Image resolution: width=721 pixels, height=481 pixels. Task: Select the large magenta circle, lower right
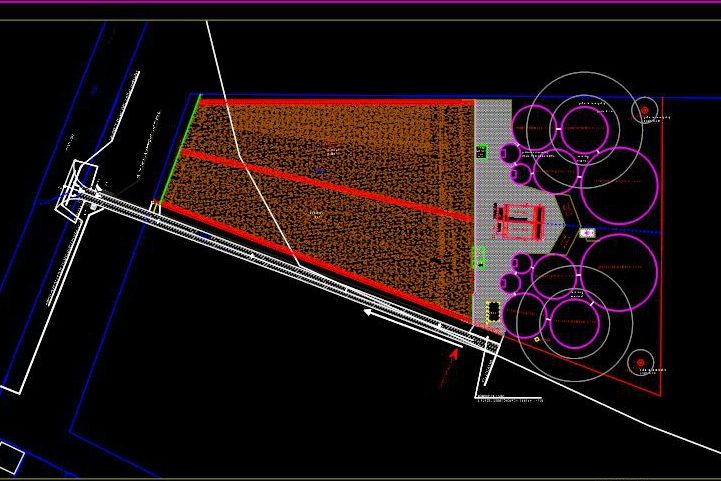pyautogui.click(x=619, y=270)
